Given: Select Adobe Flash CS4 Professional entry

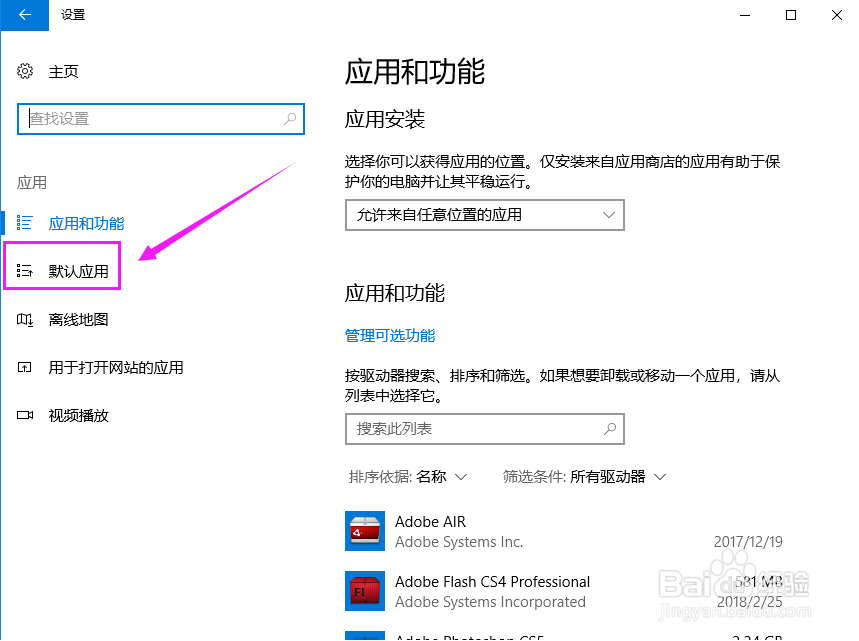Looking at the screenshot, I should pos(564,591).
